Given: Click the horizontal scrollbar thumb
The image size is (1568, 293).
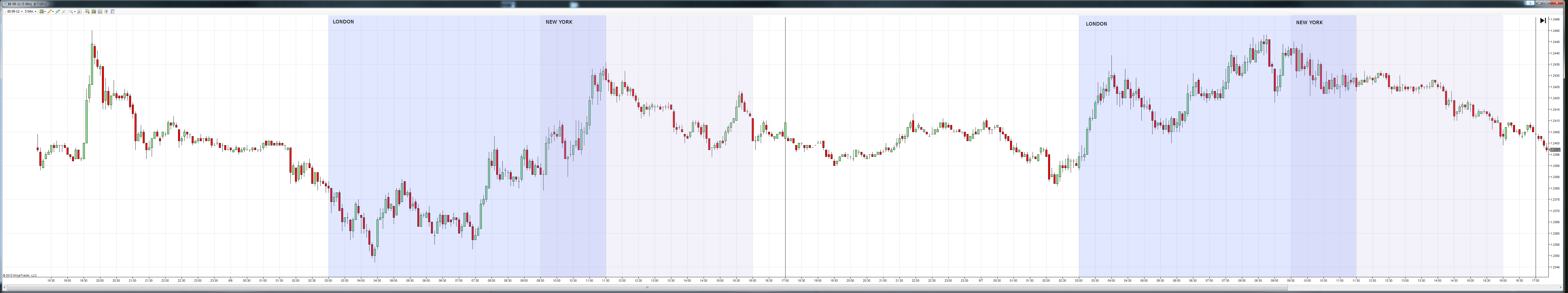Looking at the screenshot, I should coord(647,288).
